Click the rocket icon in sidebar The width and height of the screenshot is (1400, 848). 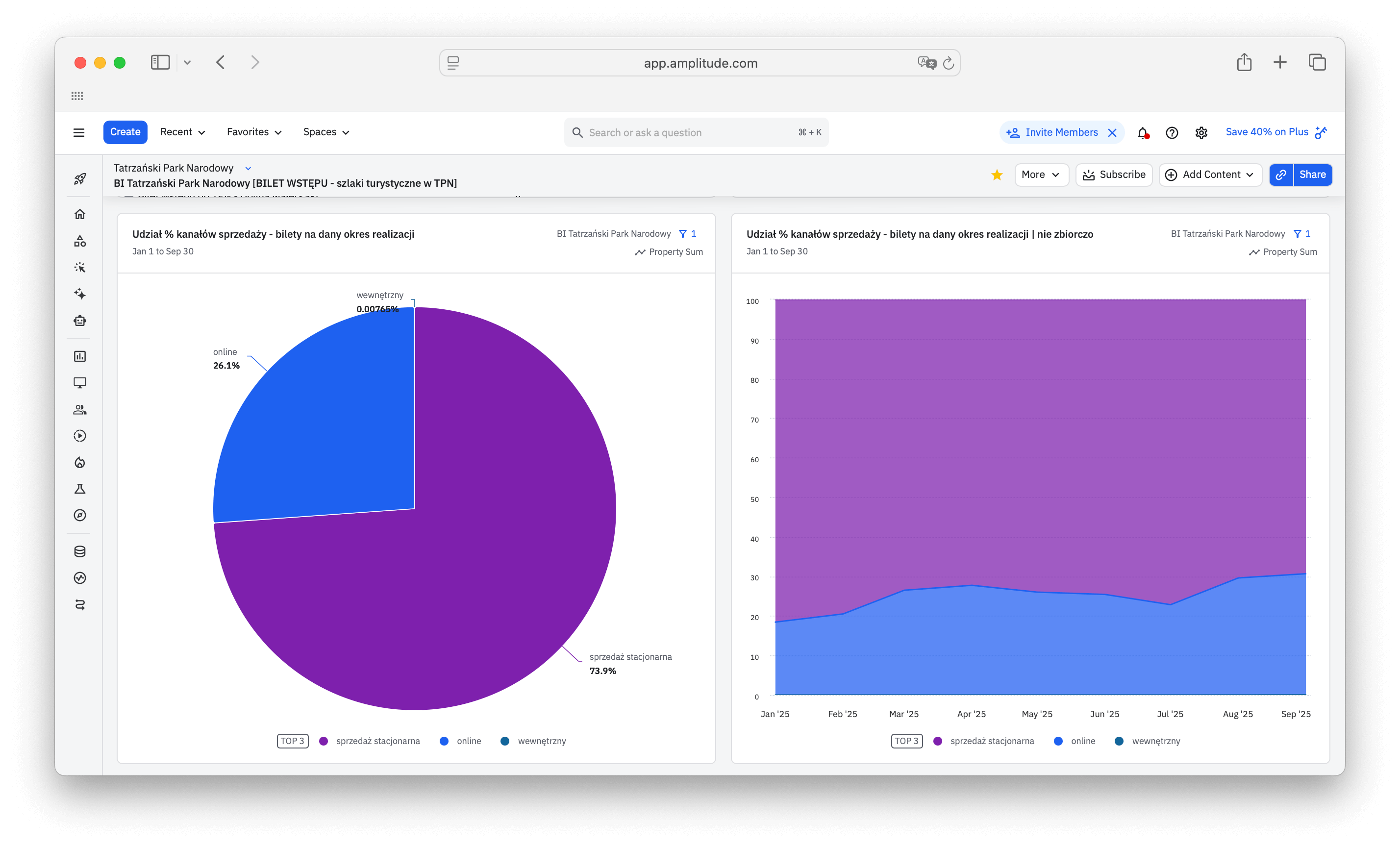pyautogui.click(x=79, y=179)
